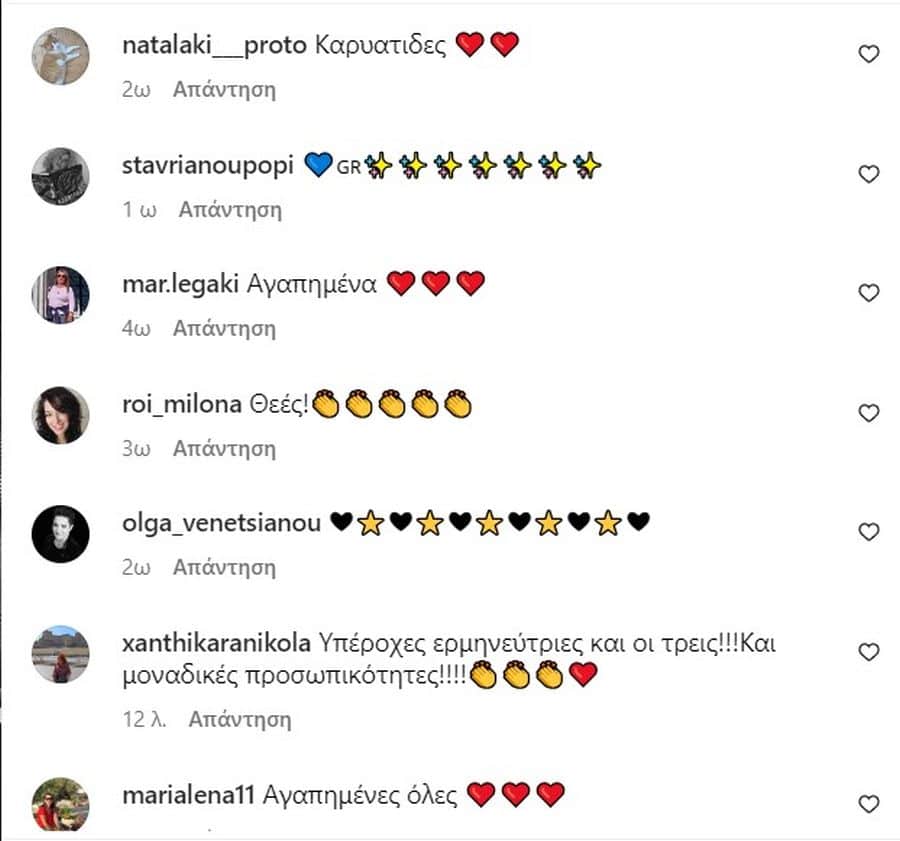Image resolution: width=900 pixels, height=841 pixels.
Task: Open stavrianoupopi's avatar
Action: tap(60, 176)
